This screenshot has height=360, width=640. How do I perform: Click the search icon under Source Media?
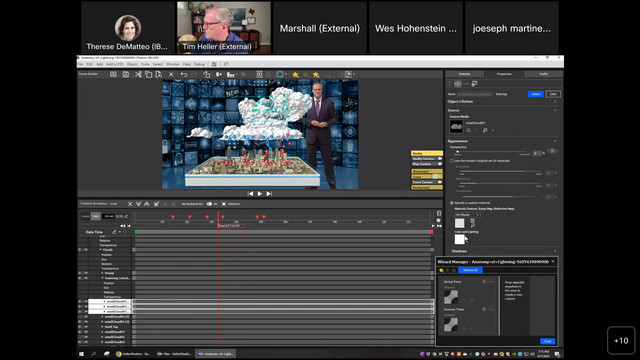(x=469, y=130)
